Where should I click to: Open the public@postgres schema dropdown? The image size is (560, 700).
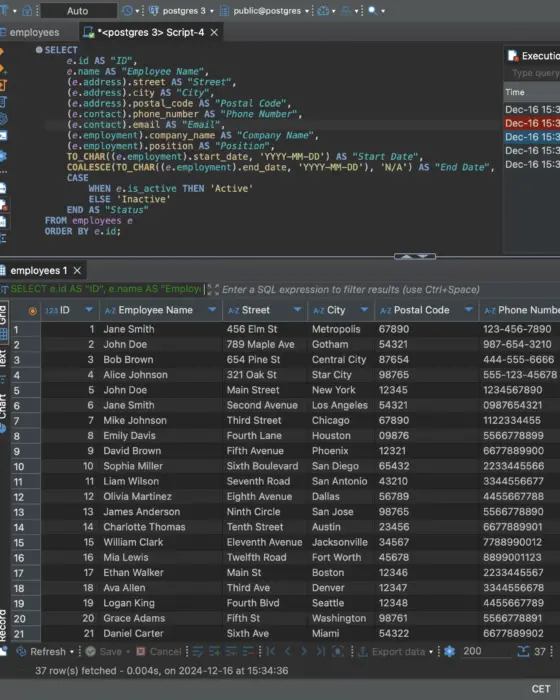[307, 11]
